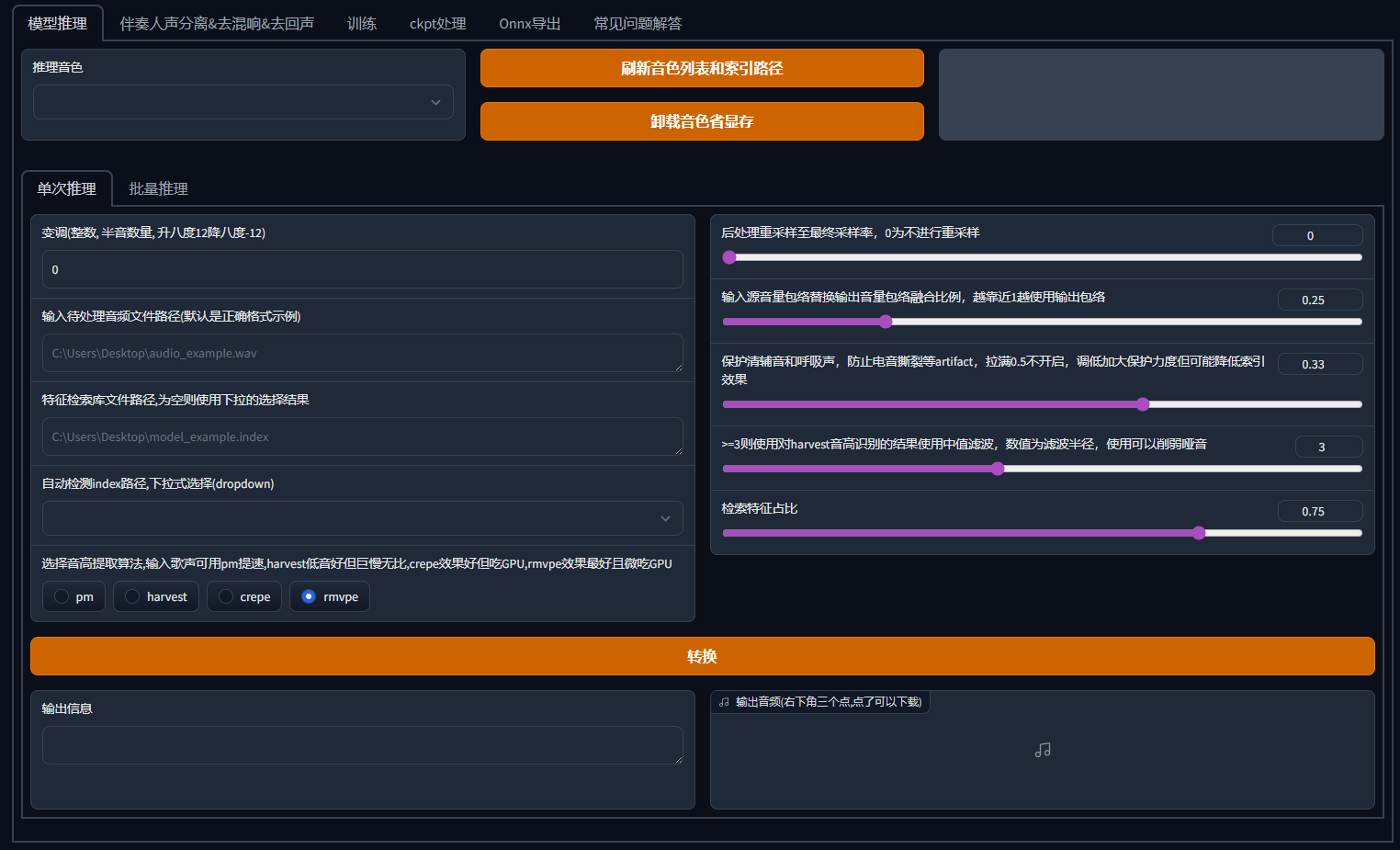Screen dimensions: 1400x850
Task: Click the 刷新音色列表和索引路径 button
Action: pos(702,68)
